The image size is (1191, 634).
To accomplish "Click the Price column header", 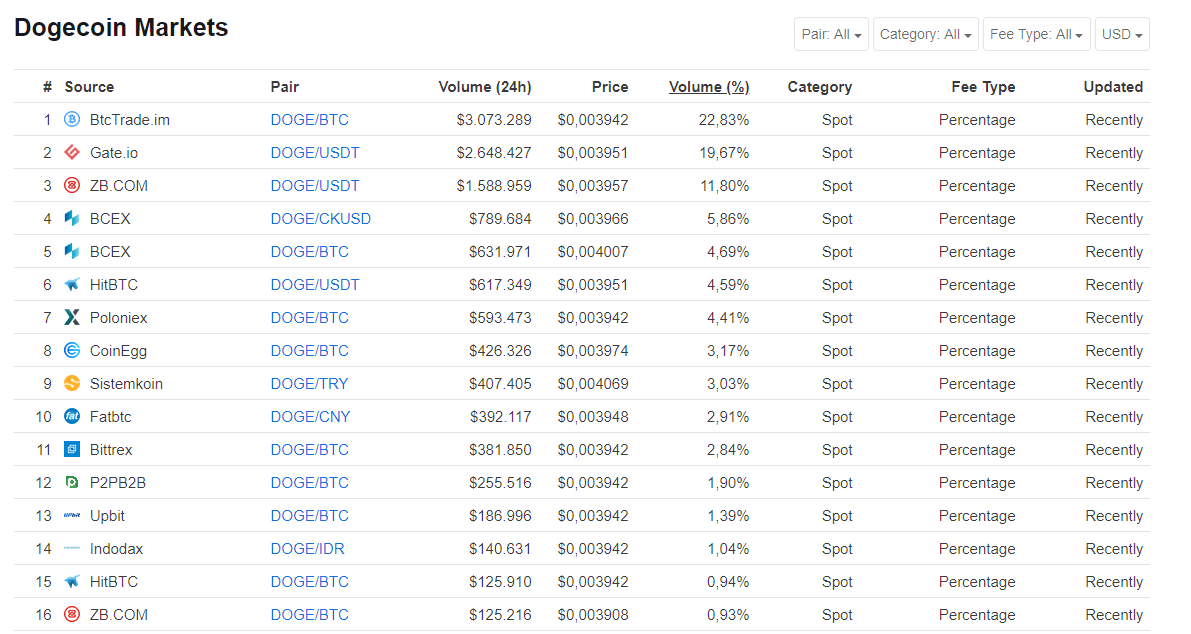I will point(610,87).
